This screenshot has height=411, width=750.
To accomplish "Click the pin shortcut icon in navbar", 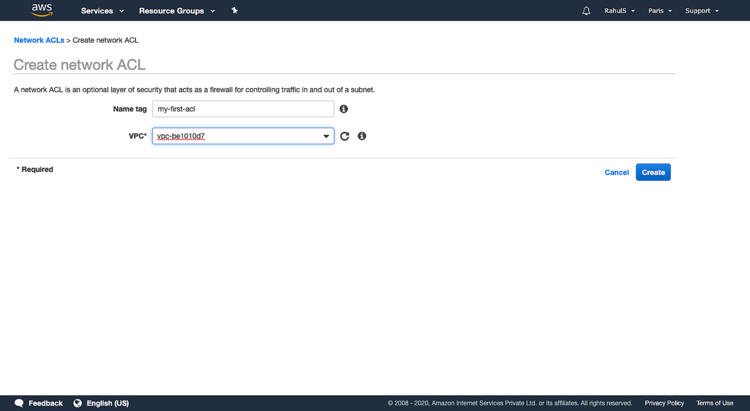I will [235, 11].
